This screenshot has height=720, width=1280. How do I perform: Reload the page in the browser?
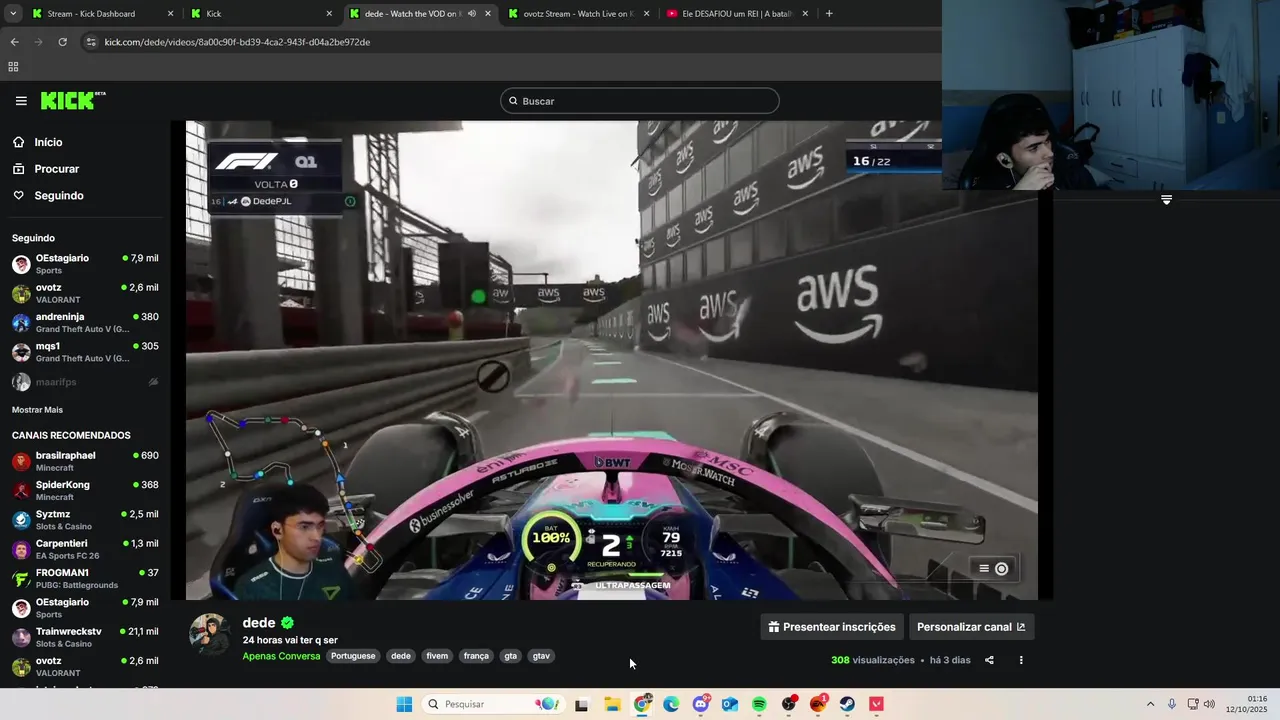click(x=62, y=42)
